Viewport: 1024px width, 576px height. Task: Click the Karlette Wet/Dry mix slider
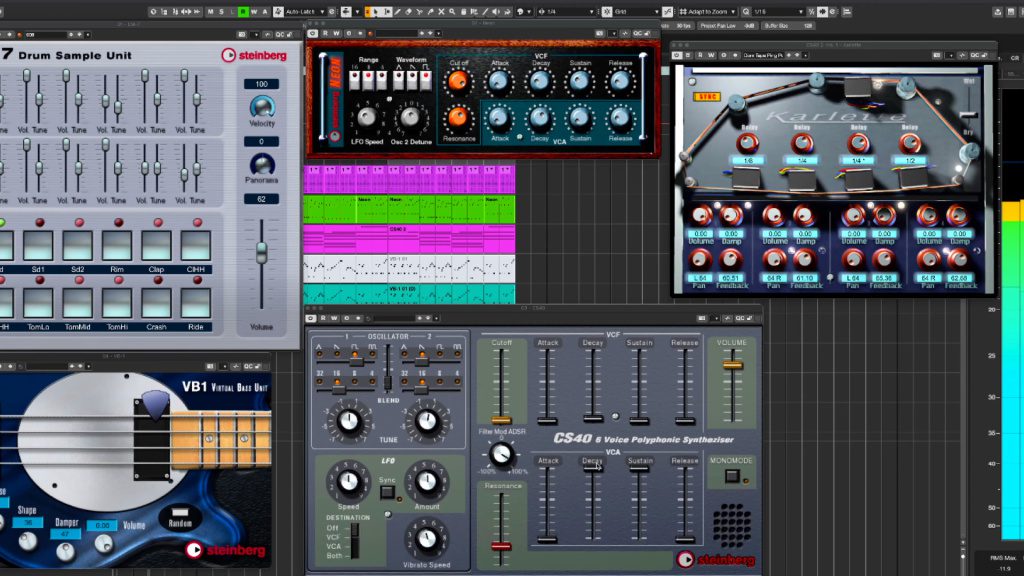(969, 116)
